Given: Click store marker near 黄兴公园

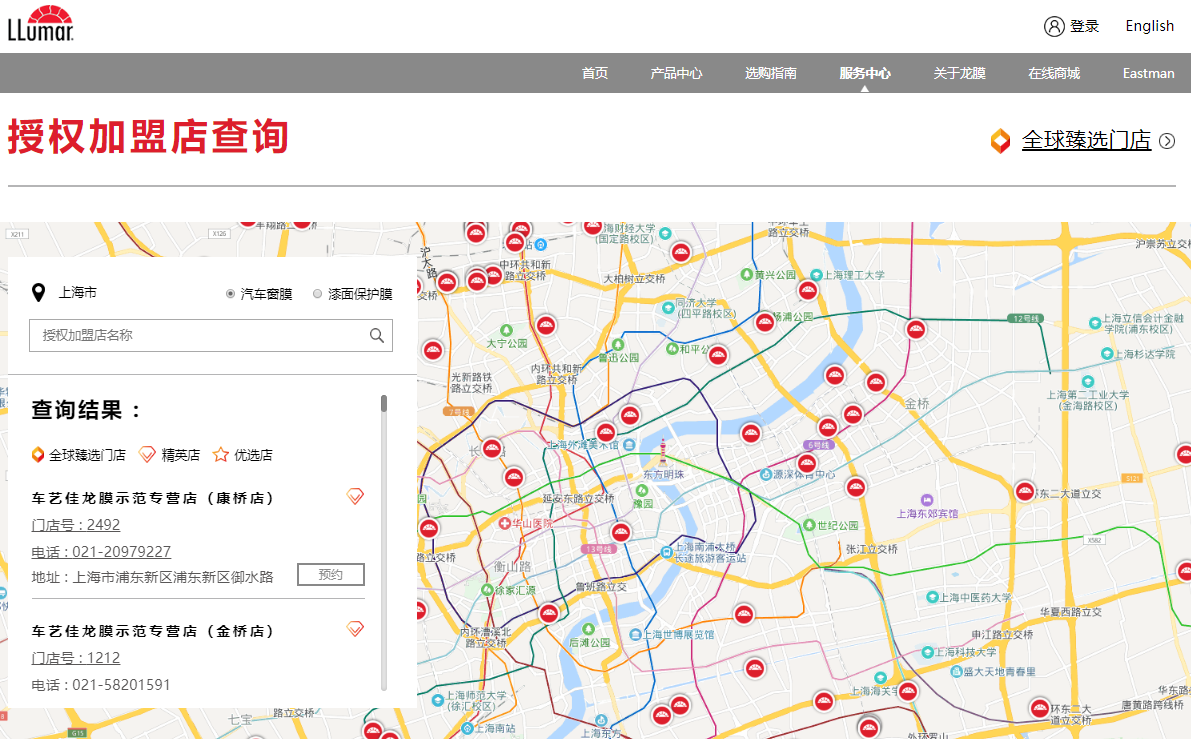Looking at the screenshot, I should pyautogui.click(x=808, y=290).
